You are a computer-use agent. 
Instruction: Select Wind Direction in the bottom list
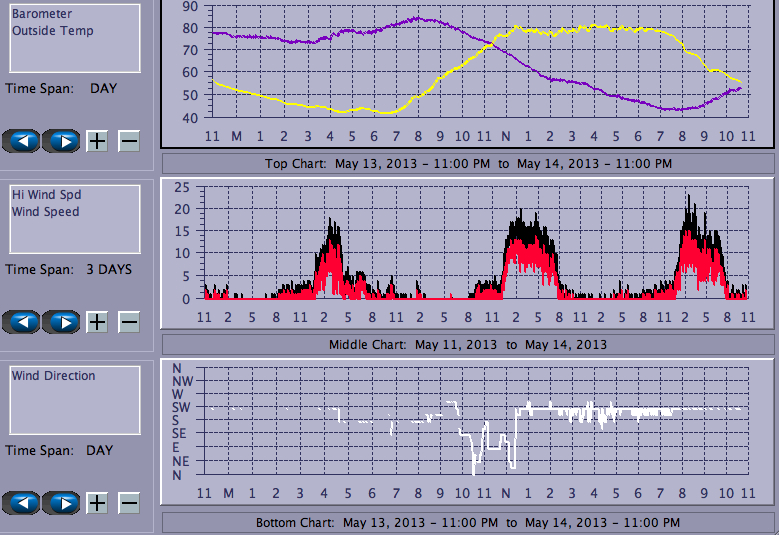[53, 376]
